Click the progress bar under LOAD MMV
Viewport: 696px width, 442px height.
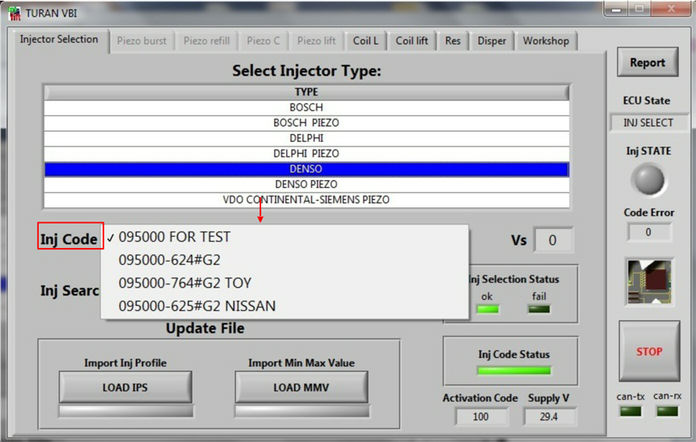tap(301, 410)
